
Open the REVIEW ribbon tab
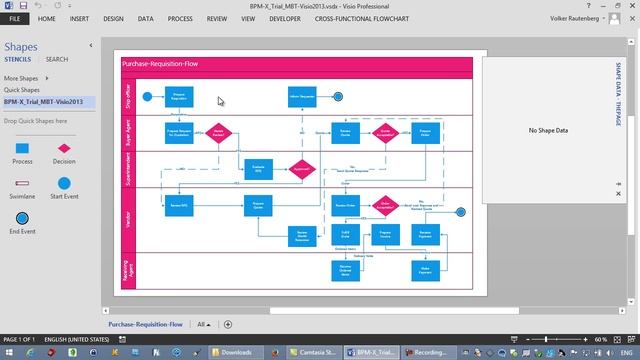click(217, 19)
